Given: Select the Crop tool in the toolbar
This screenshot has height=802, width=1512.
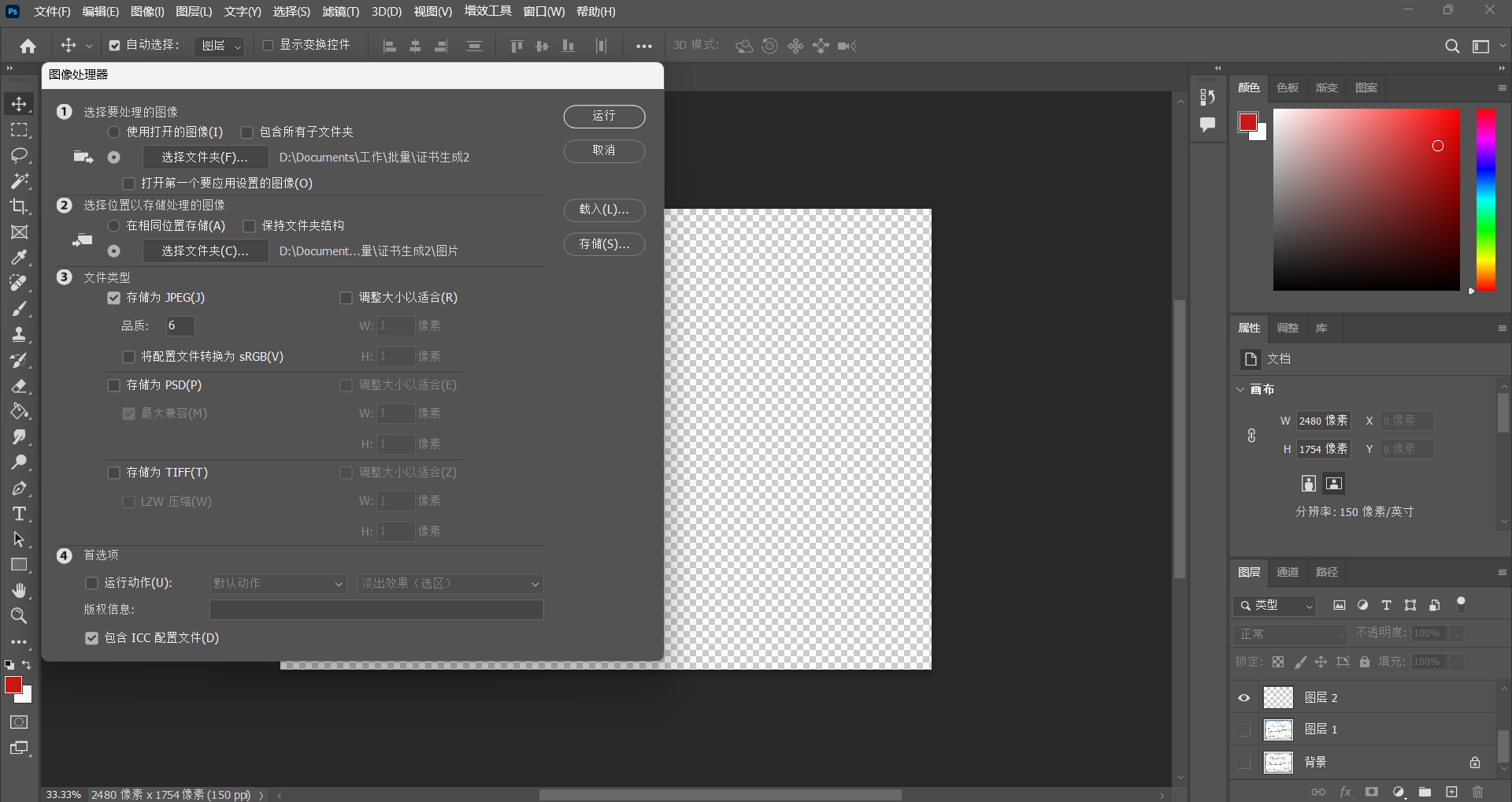Looking at the screenshot, I should (x=19, y=206).
